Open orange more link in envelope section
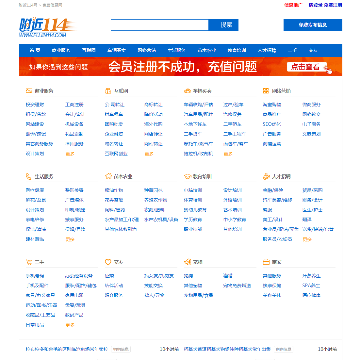Image resolution: width=360 pixels, height=360 pixels. [70, 154]
